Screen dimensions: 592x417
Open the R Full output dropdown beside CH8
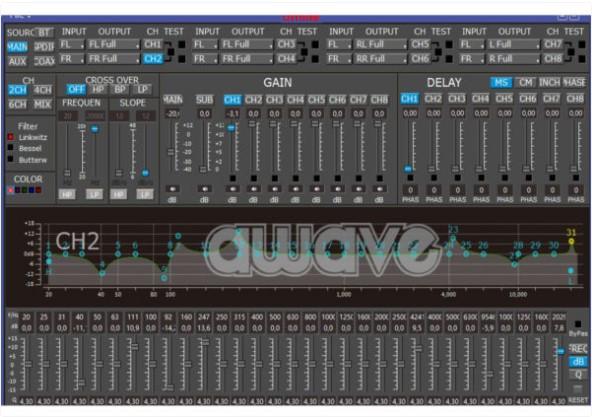513,59
